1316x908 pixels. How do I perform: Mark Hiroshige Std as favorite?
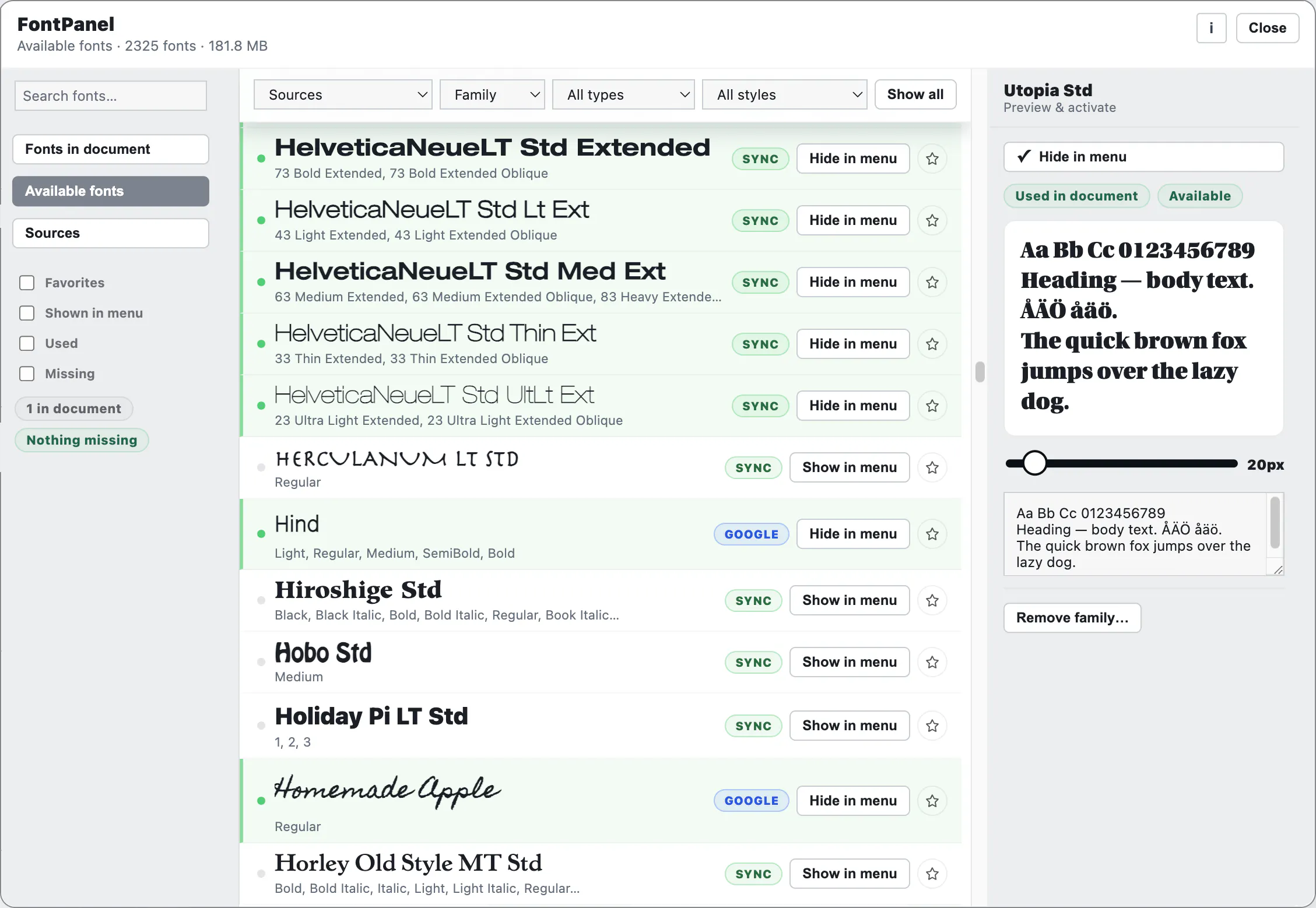click(932, 600)
